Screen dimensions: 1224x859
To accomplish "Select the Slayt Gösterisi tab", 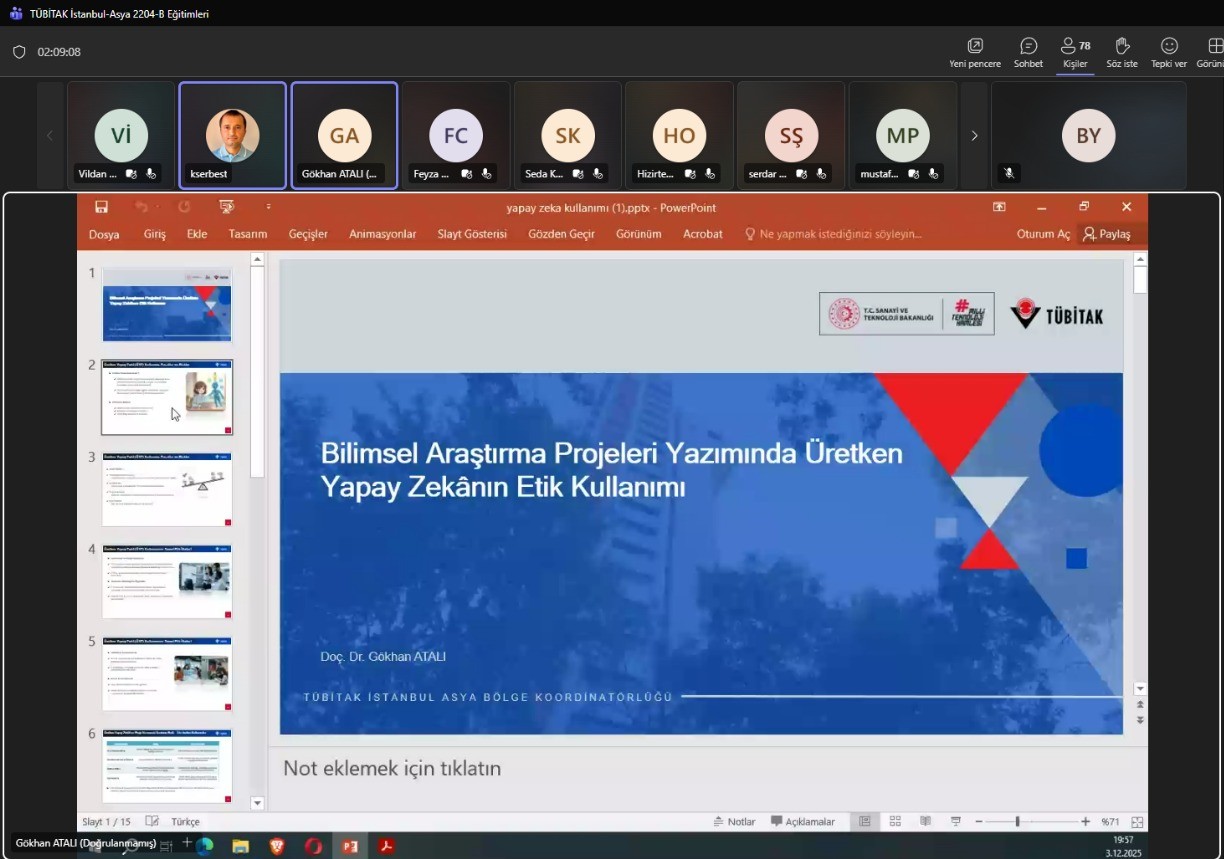I will pyautogui.click(x=472, y=234).
